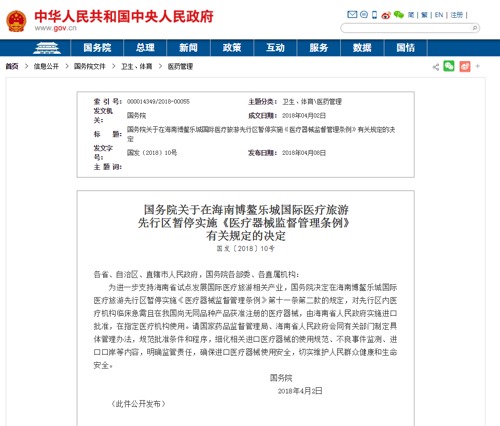The image size is (500, 426).
Task: Click the signed date 2018年4月2日
Action: coord(300,391)
